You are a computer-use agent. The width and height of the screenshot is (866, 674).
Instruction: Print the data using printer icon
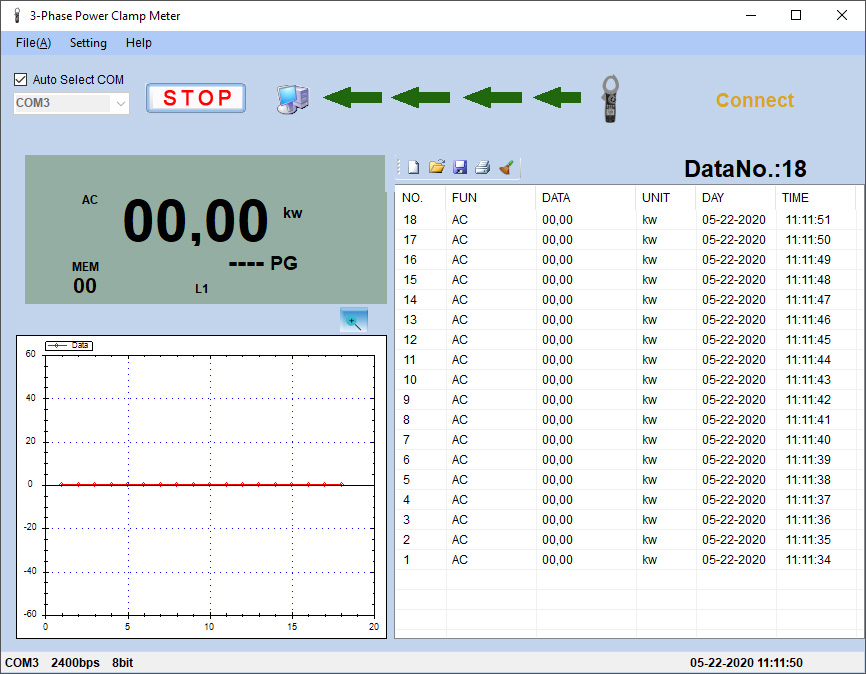[x=482, y=168]
